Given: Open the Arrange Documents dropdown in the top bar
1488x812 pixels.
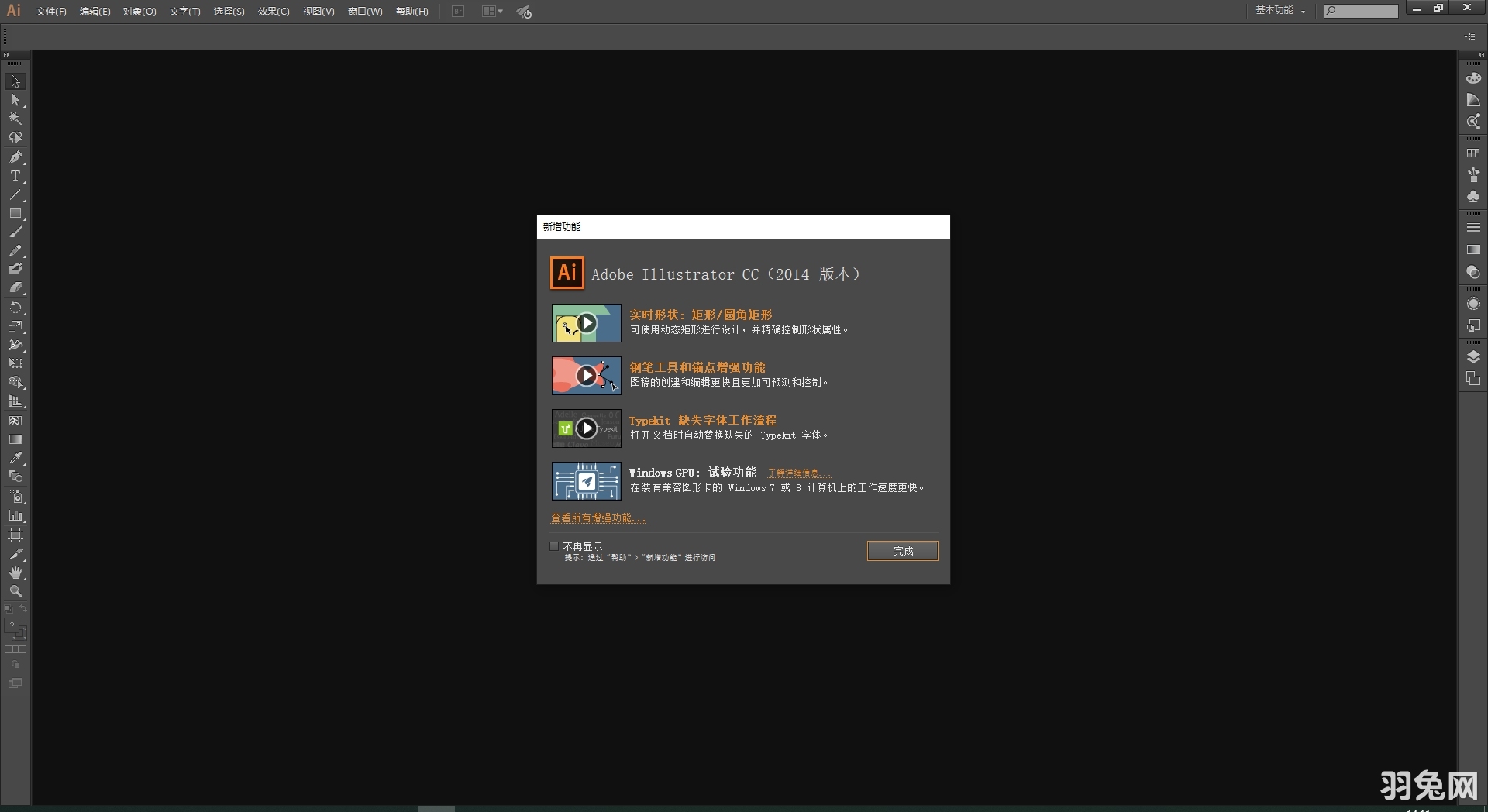Looking at the screenshot, I should 491,12.
